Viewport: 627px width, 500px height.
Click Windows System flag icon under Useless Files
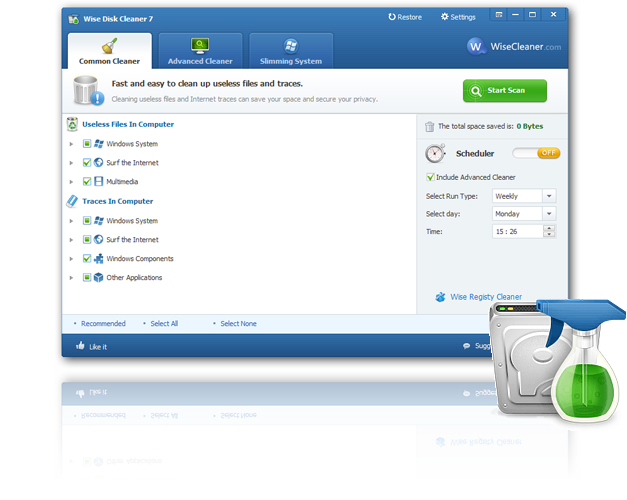click(98, 144)
